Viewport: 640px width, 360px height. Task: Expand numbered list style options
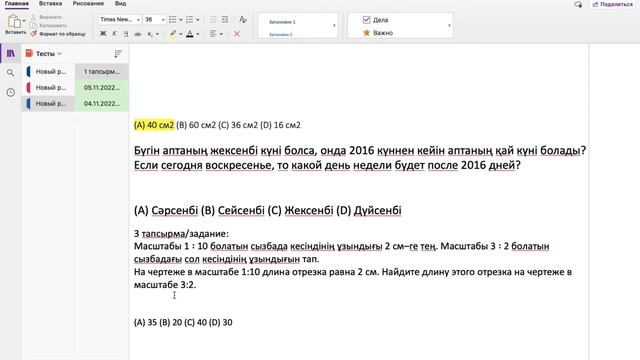click(198, 20)
